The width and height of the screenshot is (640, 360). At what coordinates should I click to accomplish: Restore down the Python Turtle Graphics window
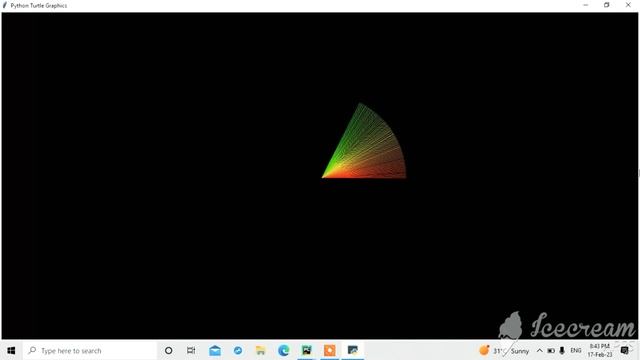click(607, 5)
